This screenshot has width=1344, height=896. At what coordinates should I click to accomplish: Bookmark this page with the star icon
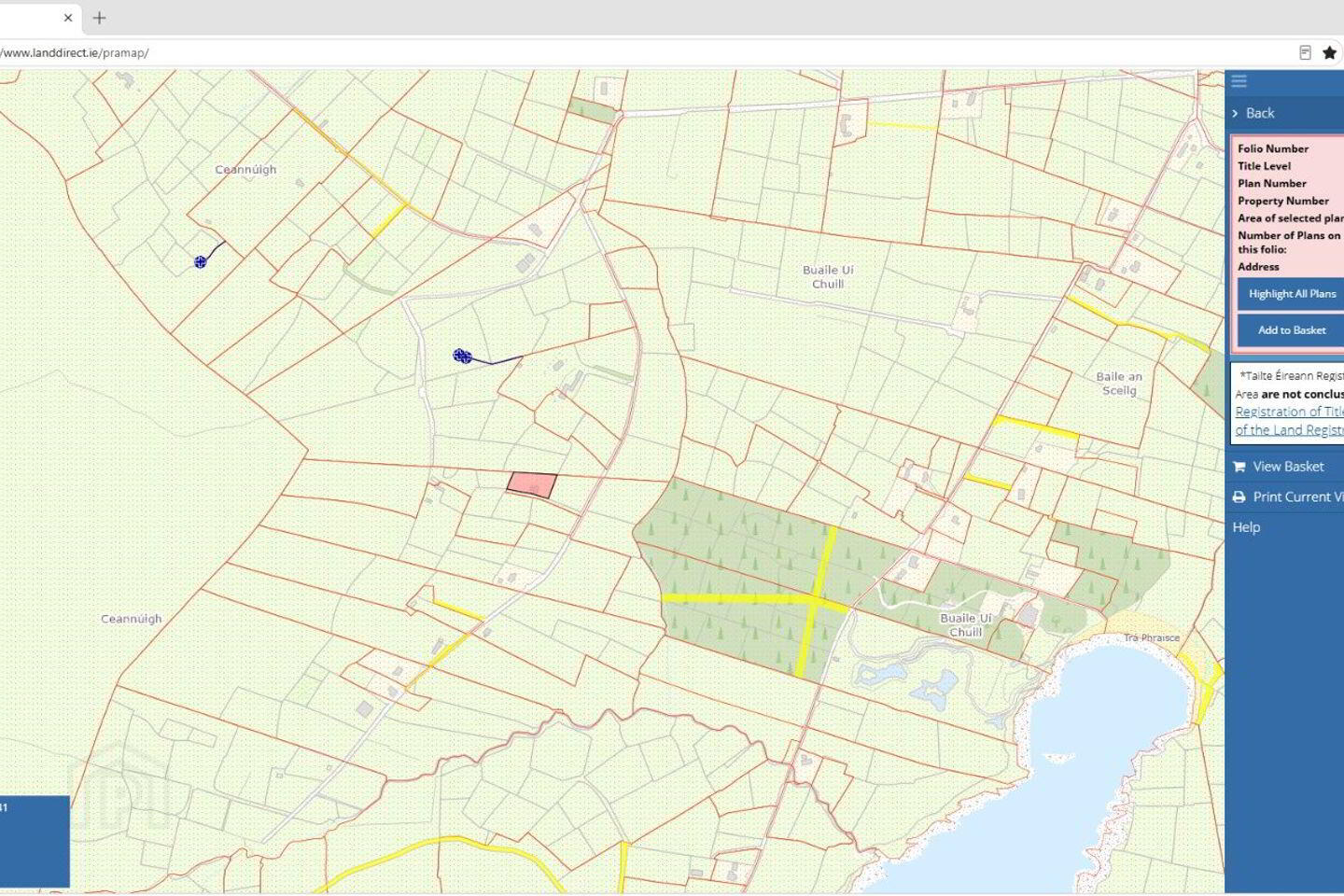coord(1329,53)
